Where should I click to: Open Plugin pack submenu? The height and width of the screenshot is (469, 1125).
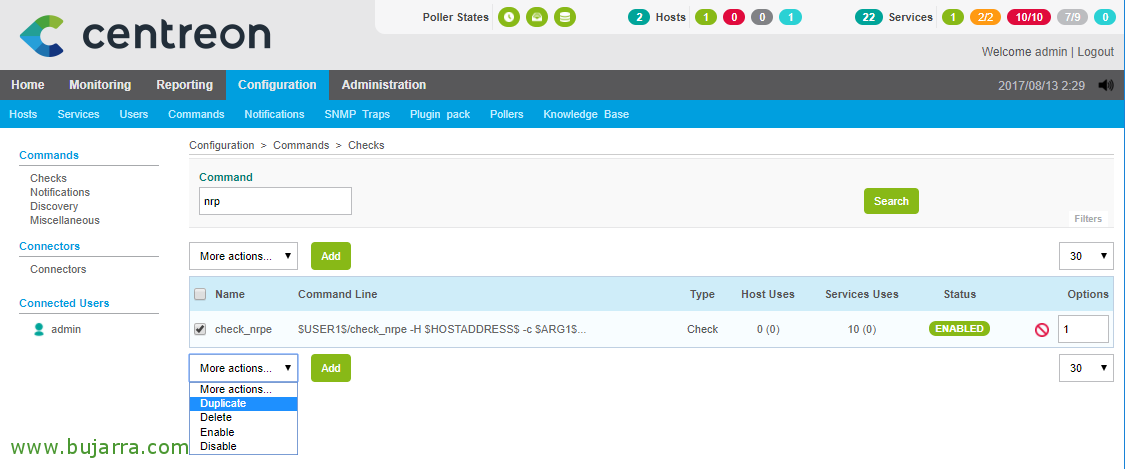[x=440, y=114]
